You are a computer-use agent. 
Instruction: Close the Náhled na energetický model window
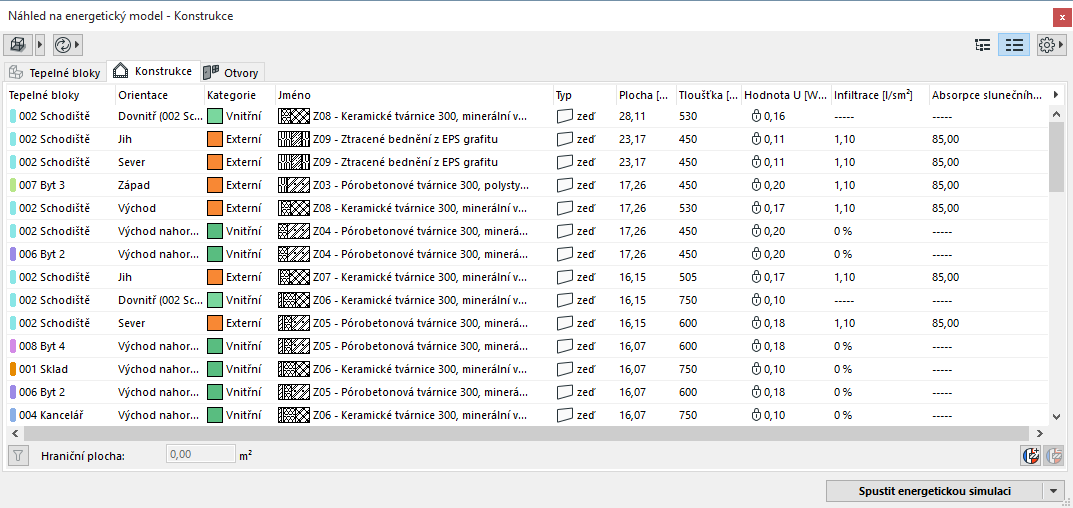pyautogui.click(x=1063, y=16)
